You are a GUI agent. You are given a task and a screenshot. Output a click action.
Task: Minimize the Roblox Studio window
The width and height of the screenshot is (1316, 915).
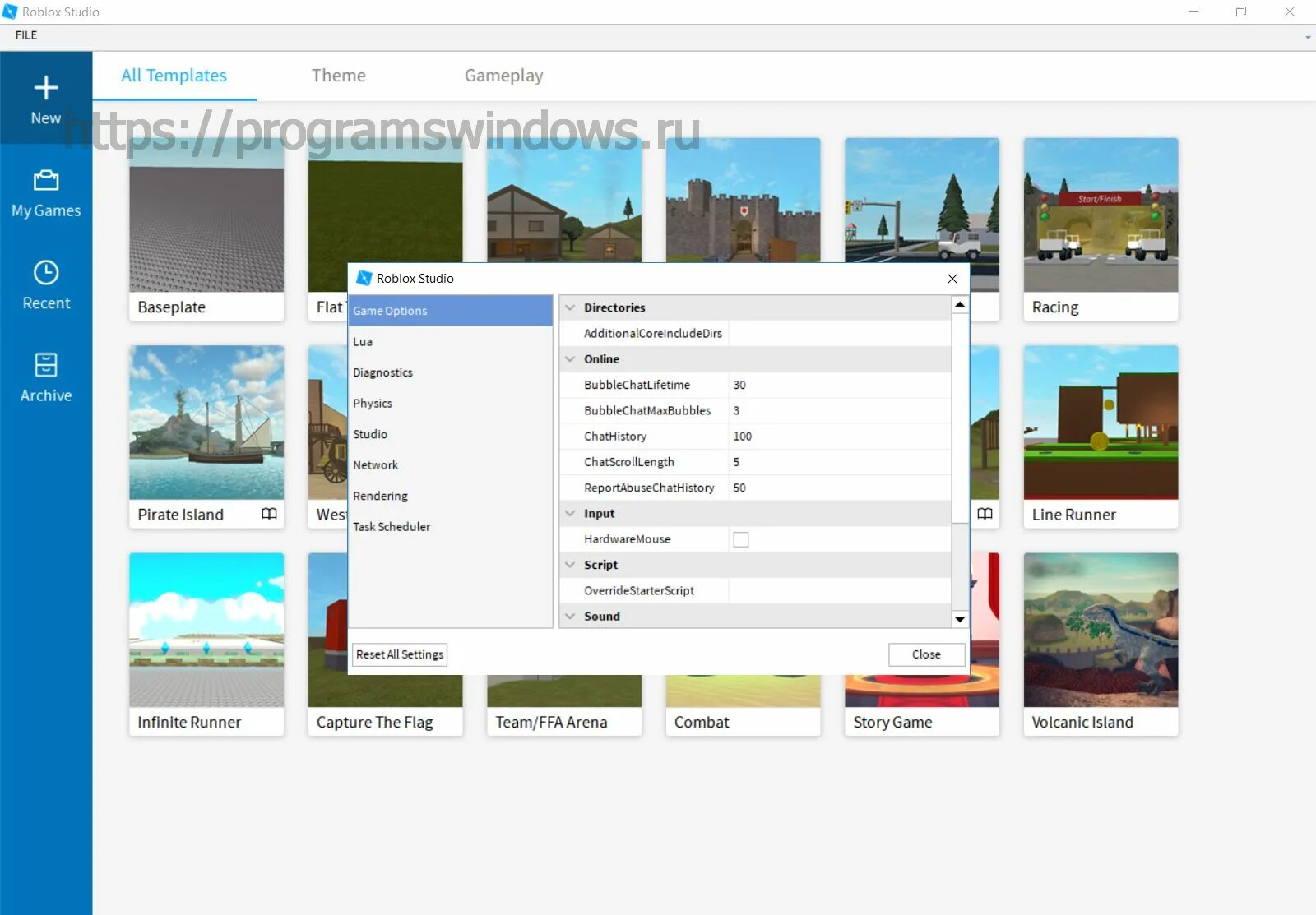(1193, 12)
